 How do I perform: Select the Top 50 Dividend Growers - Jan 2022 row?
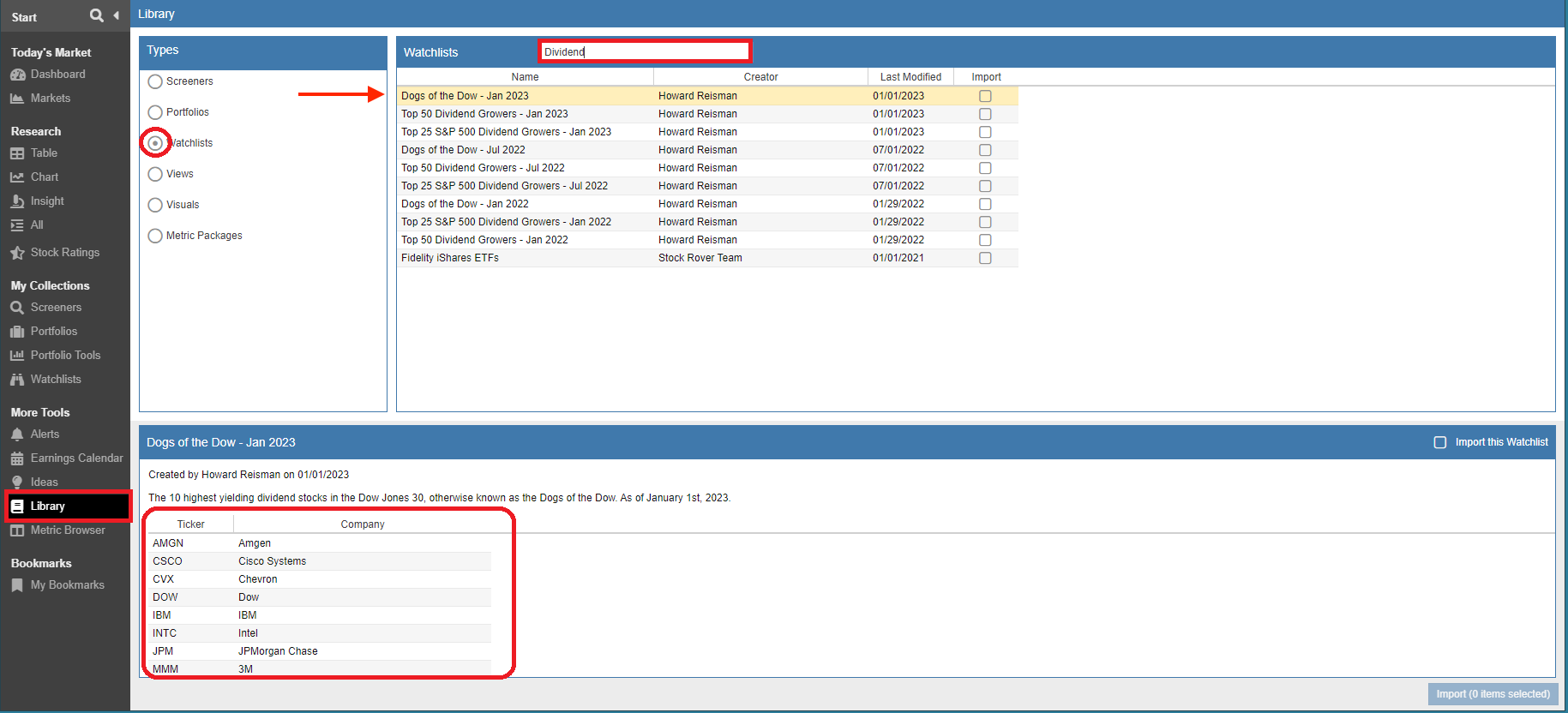(707, 240)
